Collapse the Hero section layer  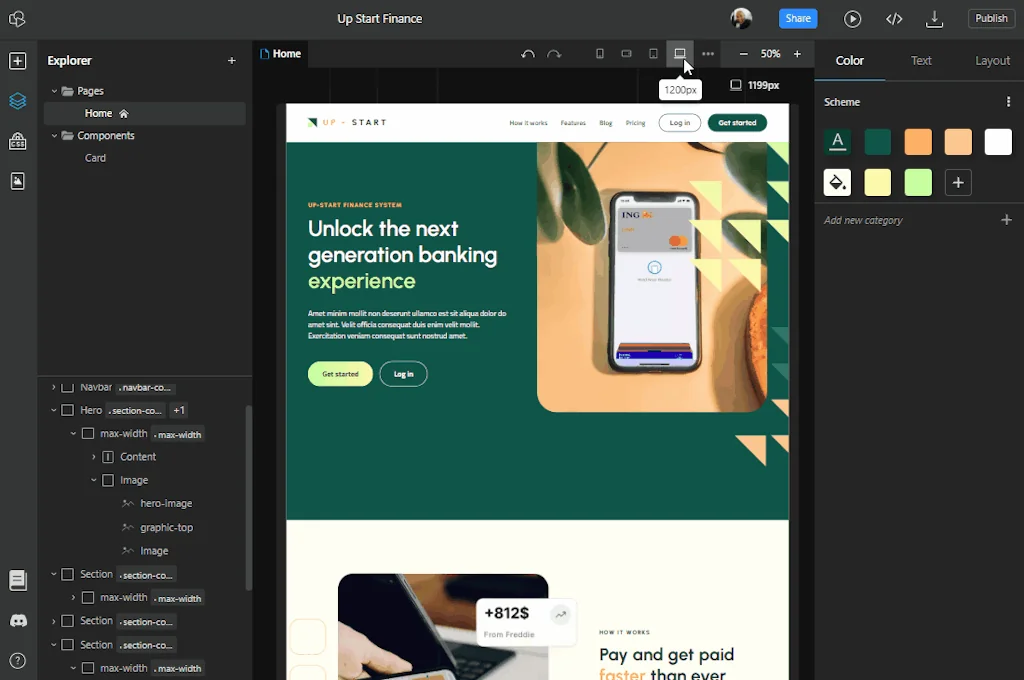[x=54, y=410]
